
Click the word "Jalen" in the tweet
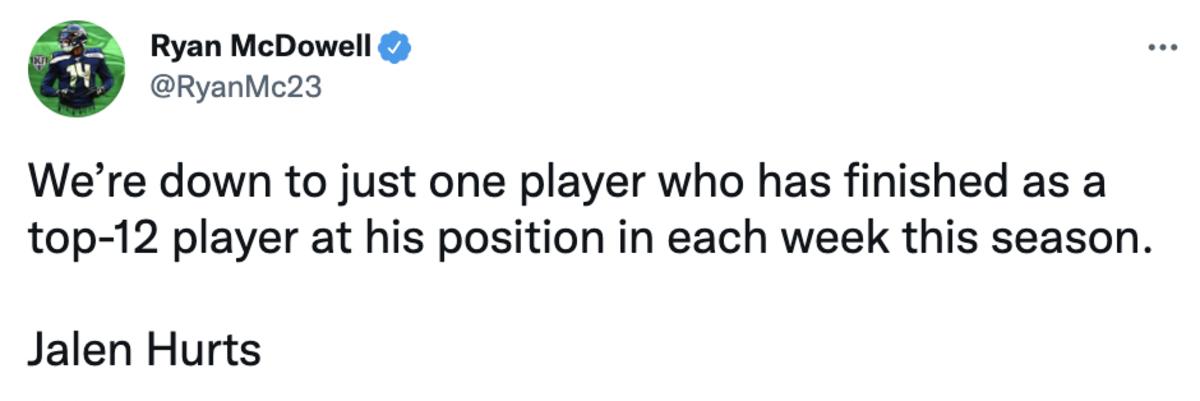82,350
